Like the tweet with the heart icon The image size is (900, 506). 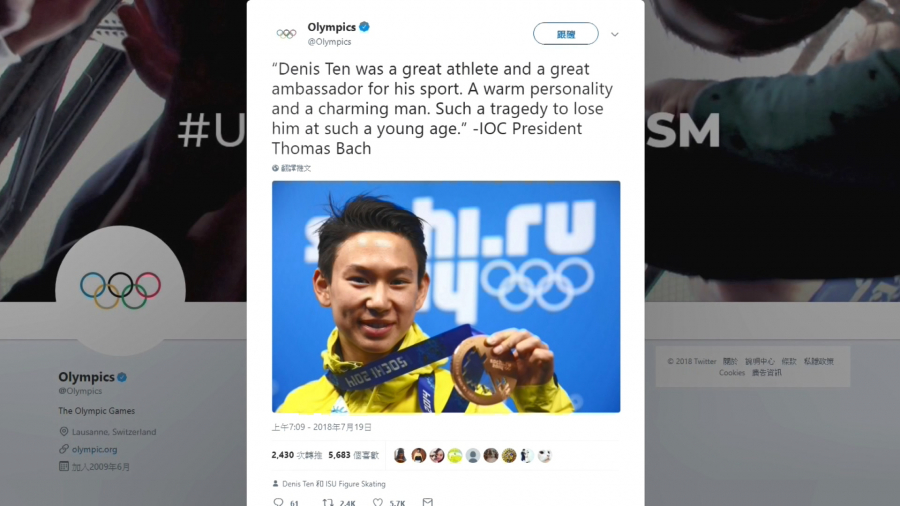[x=378, y=502]
